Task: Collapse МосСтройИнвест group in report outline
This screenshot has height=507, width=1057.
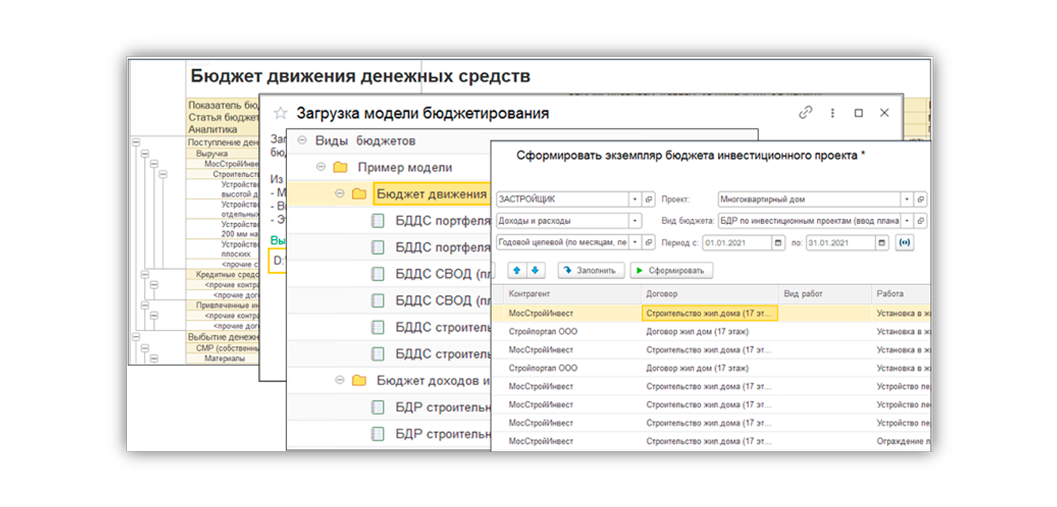Action: click(154, 164)
